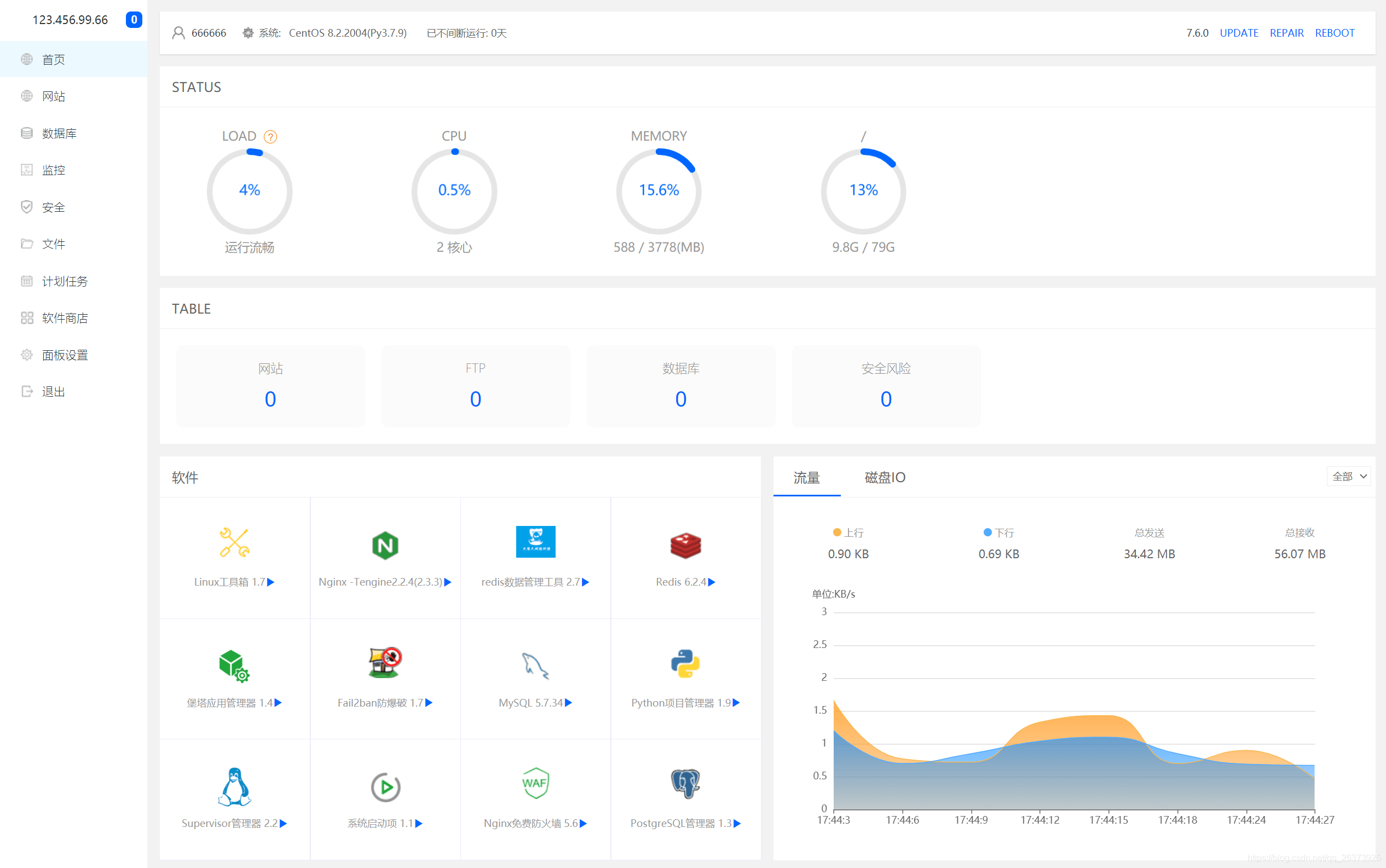1386x868 pixels.
Task: Click the 网站 count card
Action: pos(270,386)
